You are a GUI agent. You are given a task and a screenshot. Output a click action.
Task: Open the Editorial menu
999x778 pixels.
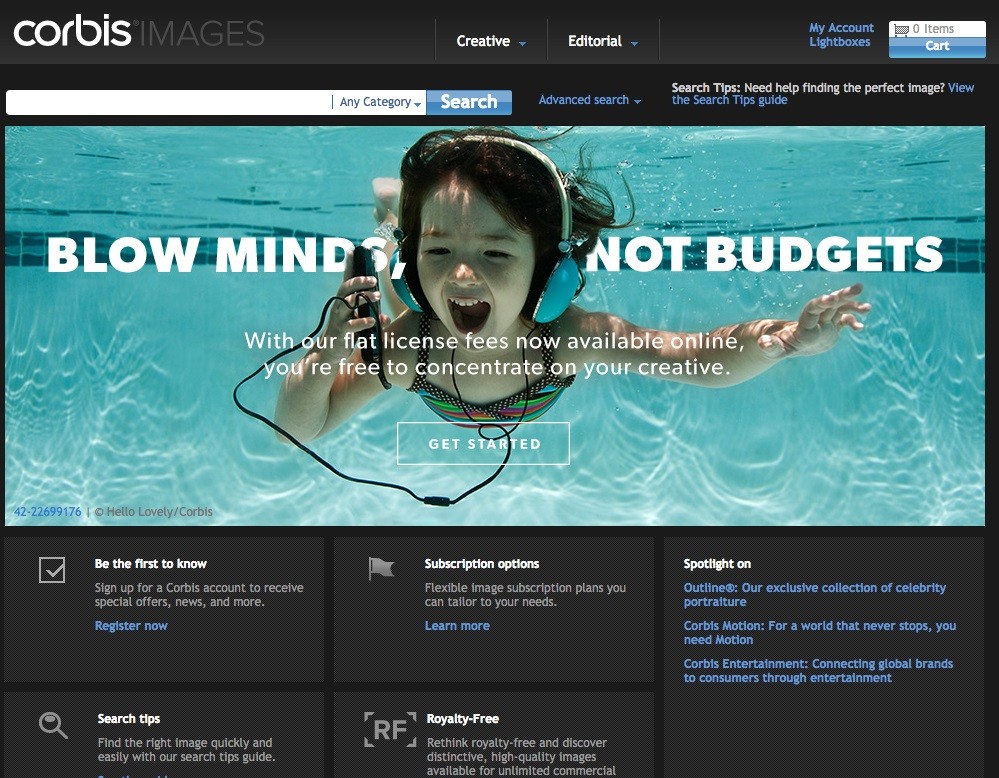[602, 41]
